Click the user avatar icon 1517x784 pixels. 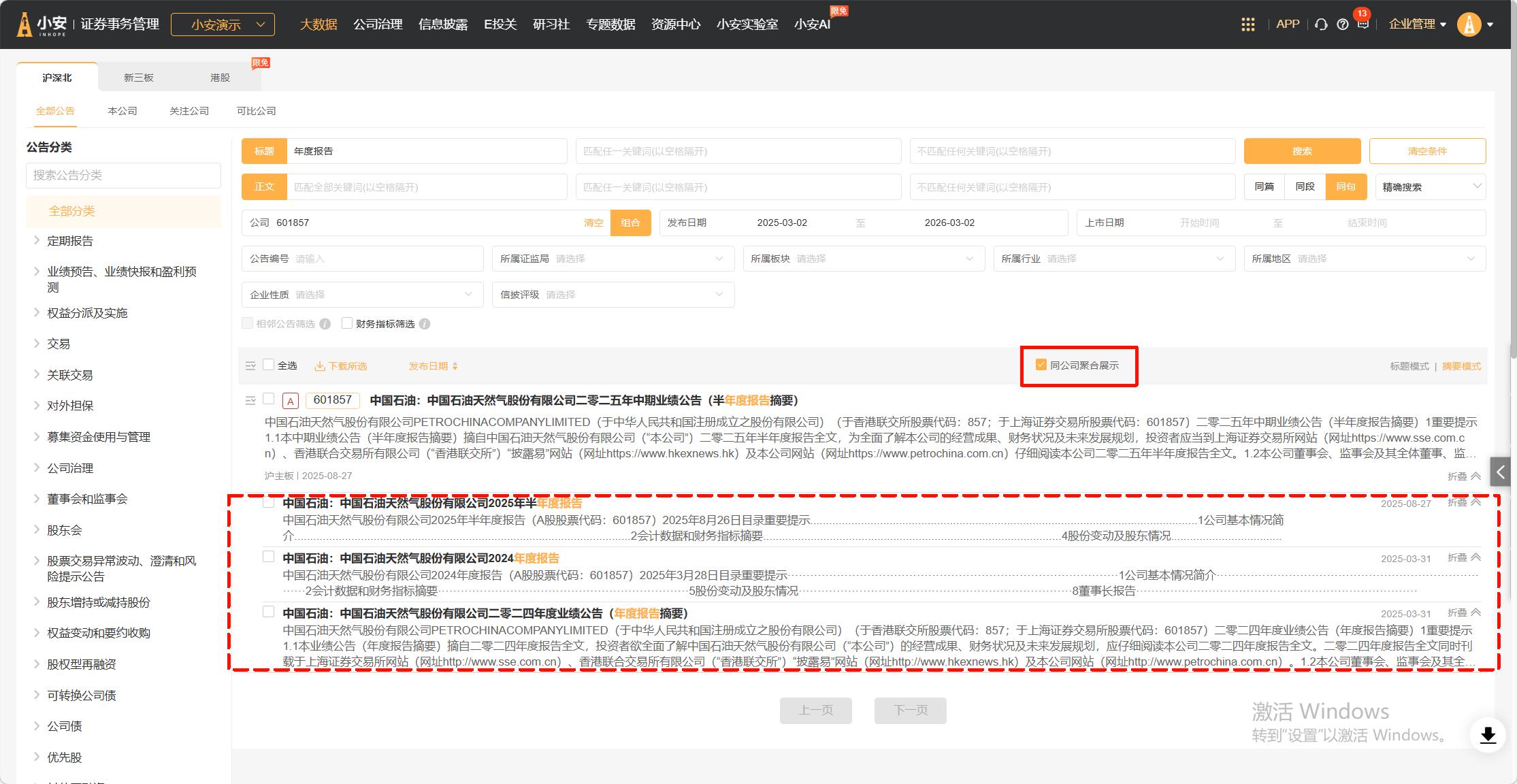tap(1469, 24)
